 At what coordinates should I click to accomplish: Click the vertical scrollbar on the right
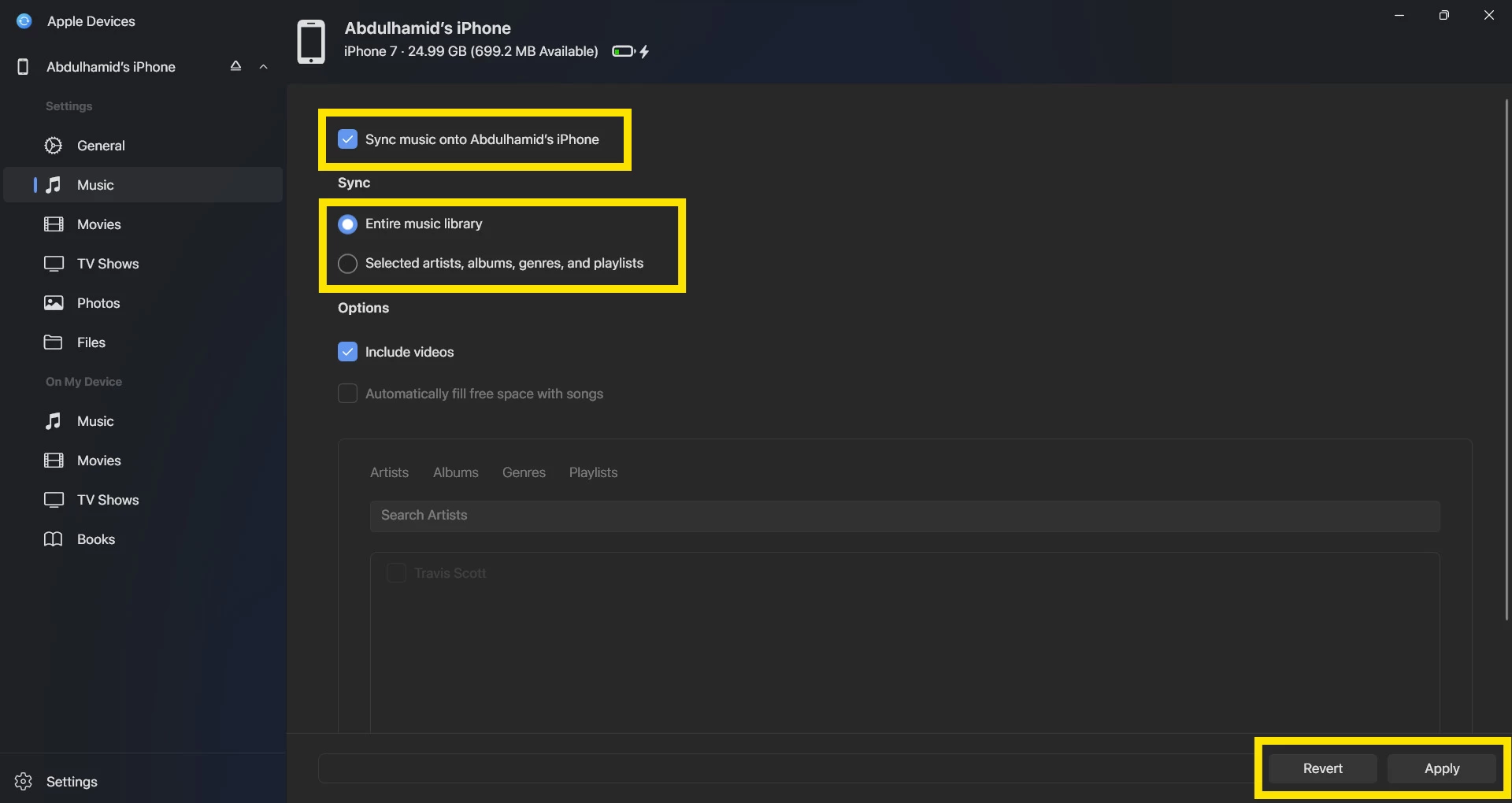point(1506,360)
